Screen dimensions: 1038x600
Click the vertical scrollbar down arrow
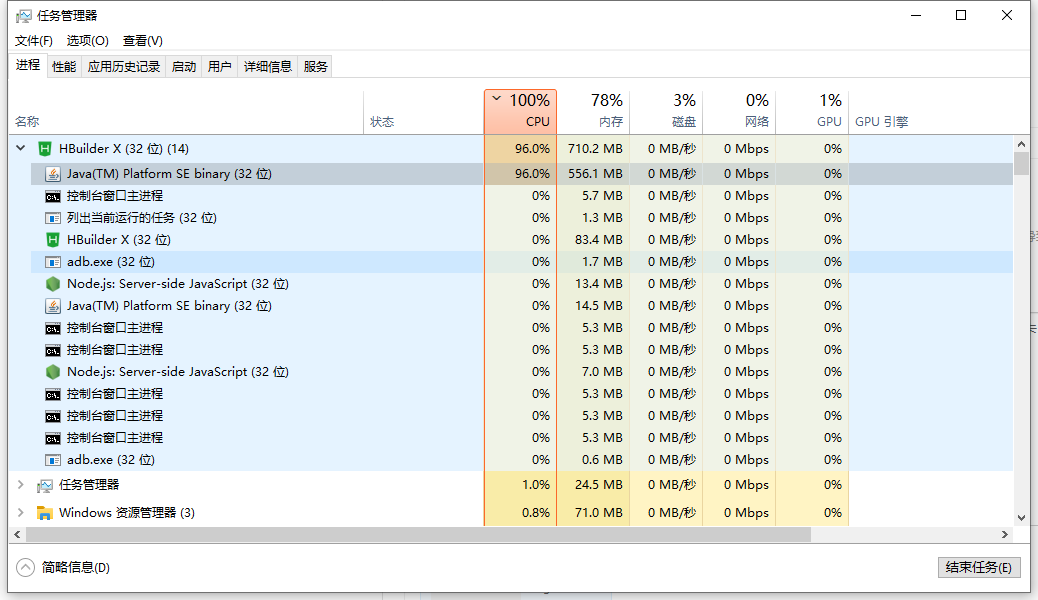pos(1021,517)
